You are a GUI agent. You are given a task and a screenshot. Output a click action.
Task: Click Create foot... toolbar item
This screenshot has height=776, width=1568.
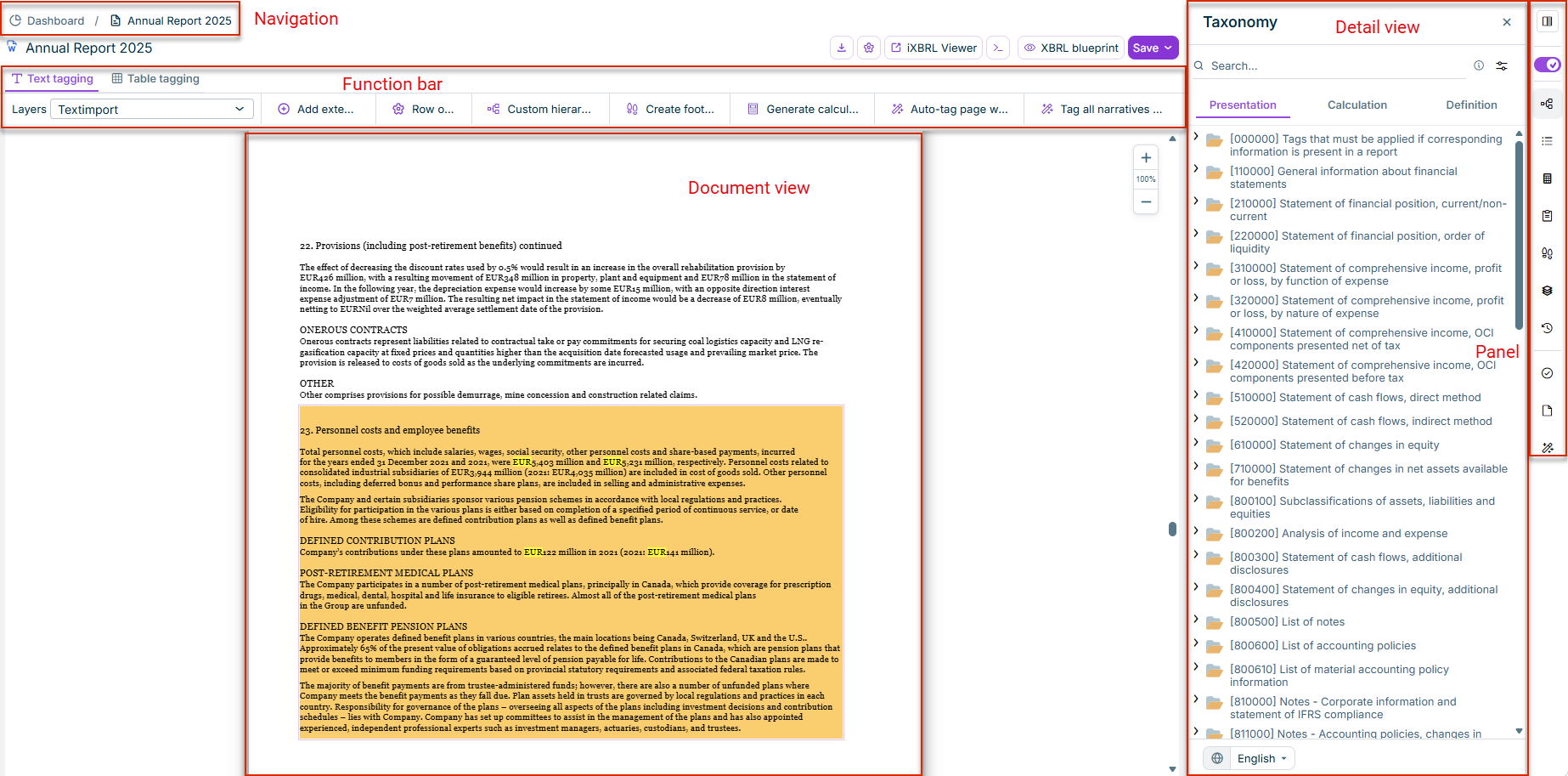click(670, 109)
